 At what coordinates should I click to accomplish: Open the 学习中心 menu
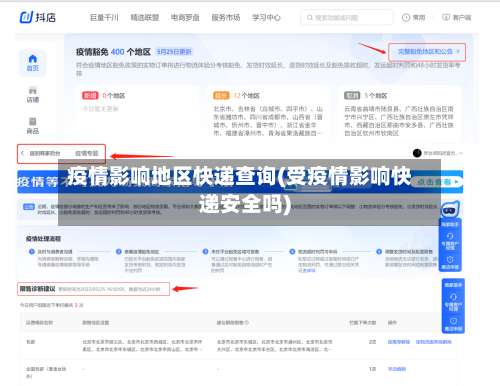pyautogui.click(x=266, y=17)
